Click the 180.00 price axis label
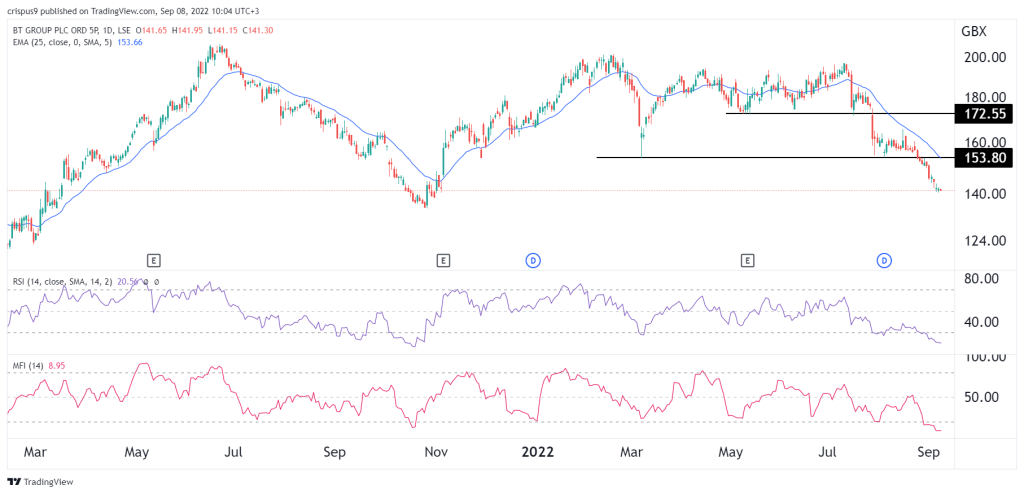 tap(984, 96)
